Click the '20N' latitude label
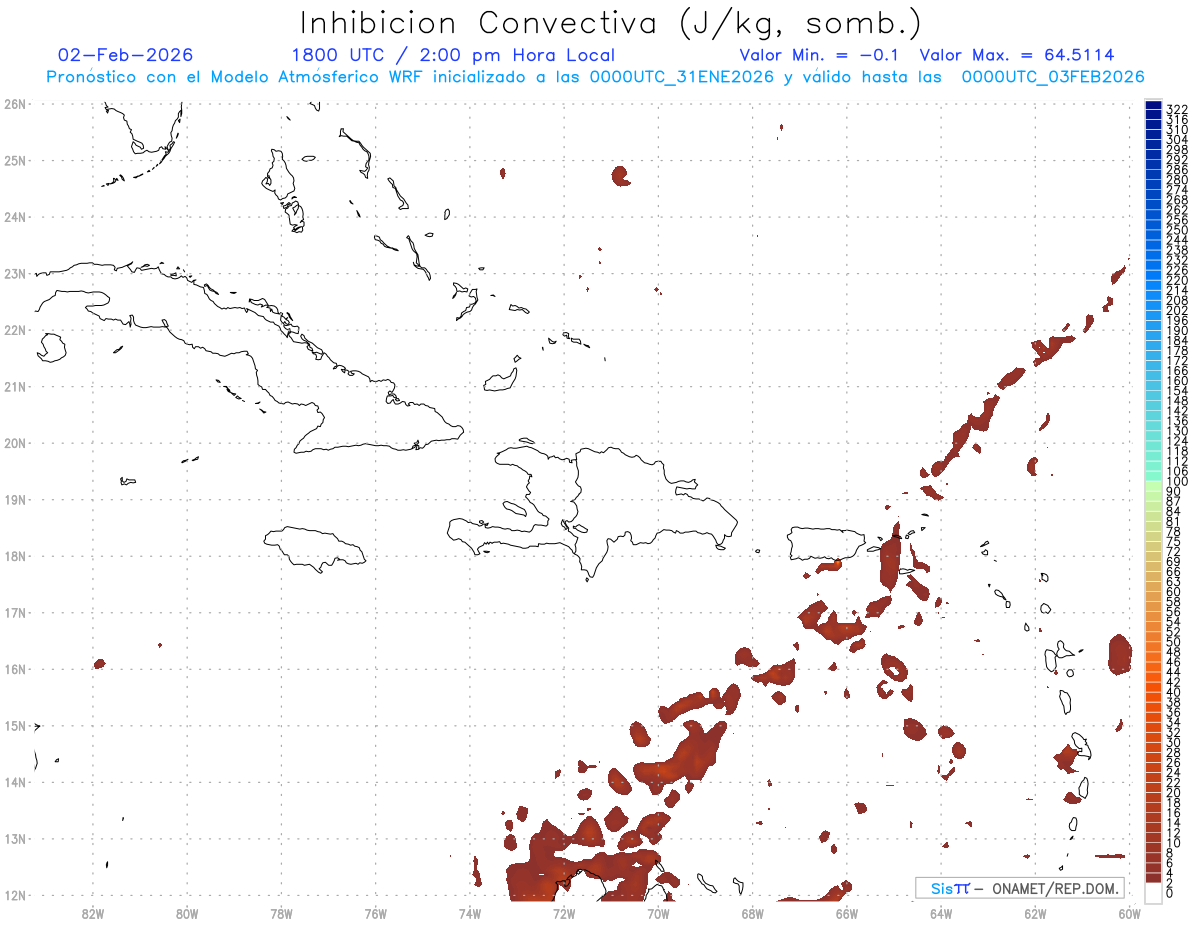The image size is (1200, 927). tap(14, 443)
